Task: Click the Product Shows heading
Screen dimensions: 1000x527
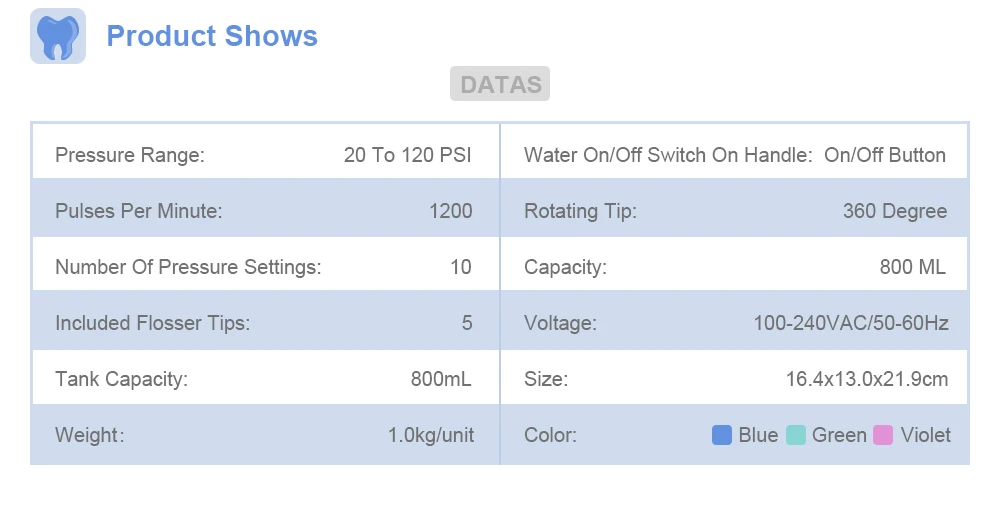Action: coord(212,36)
